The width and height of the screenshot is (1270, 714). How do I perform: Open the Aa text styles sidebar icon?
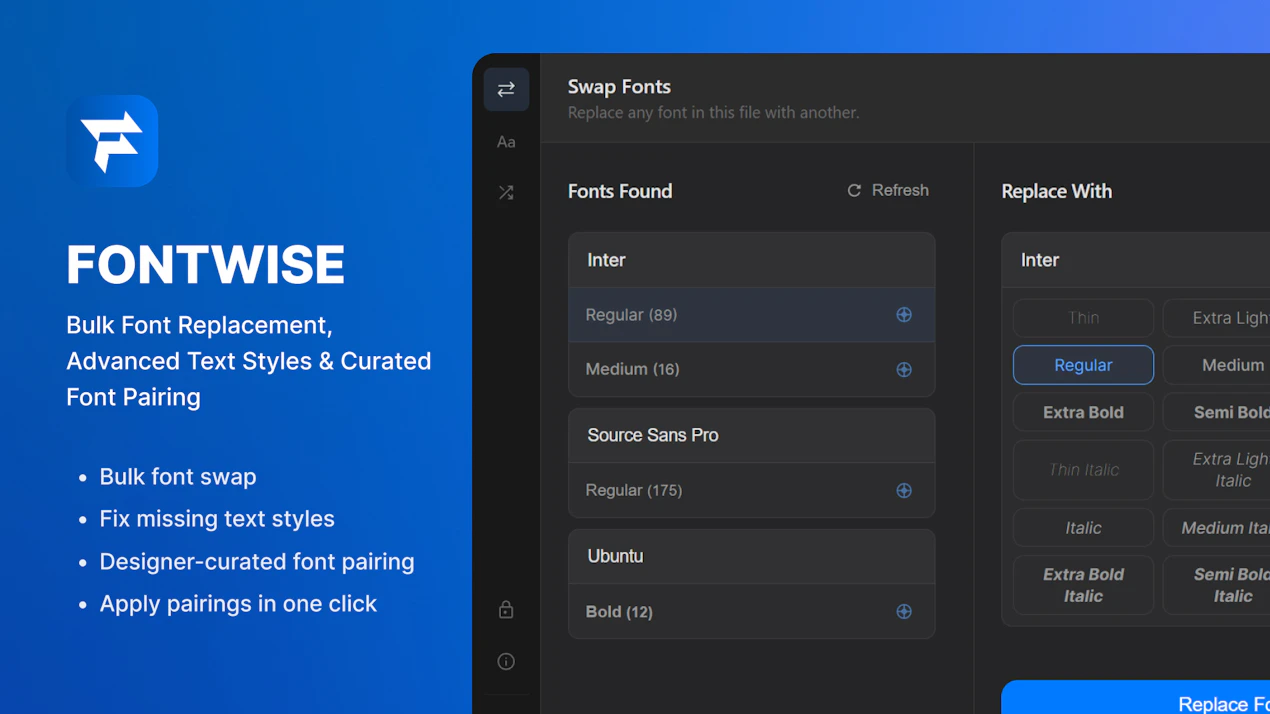coord(506,142)
